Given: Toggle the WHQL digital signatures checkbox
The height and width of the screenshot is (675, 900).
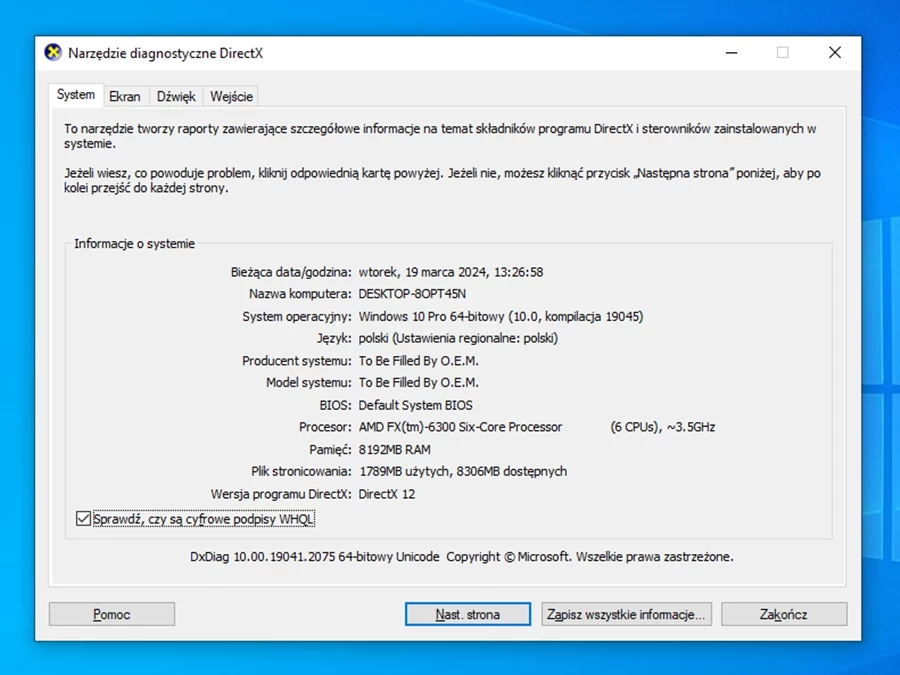Looking at the screenshot, I should (83, 519).
